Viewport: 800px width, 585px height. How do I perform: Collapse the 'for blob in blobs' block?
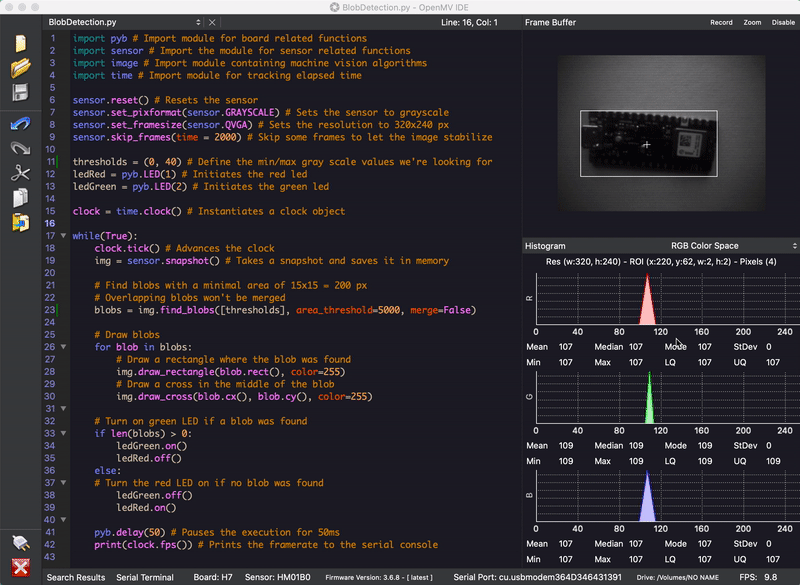point(62,347)
